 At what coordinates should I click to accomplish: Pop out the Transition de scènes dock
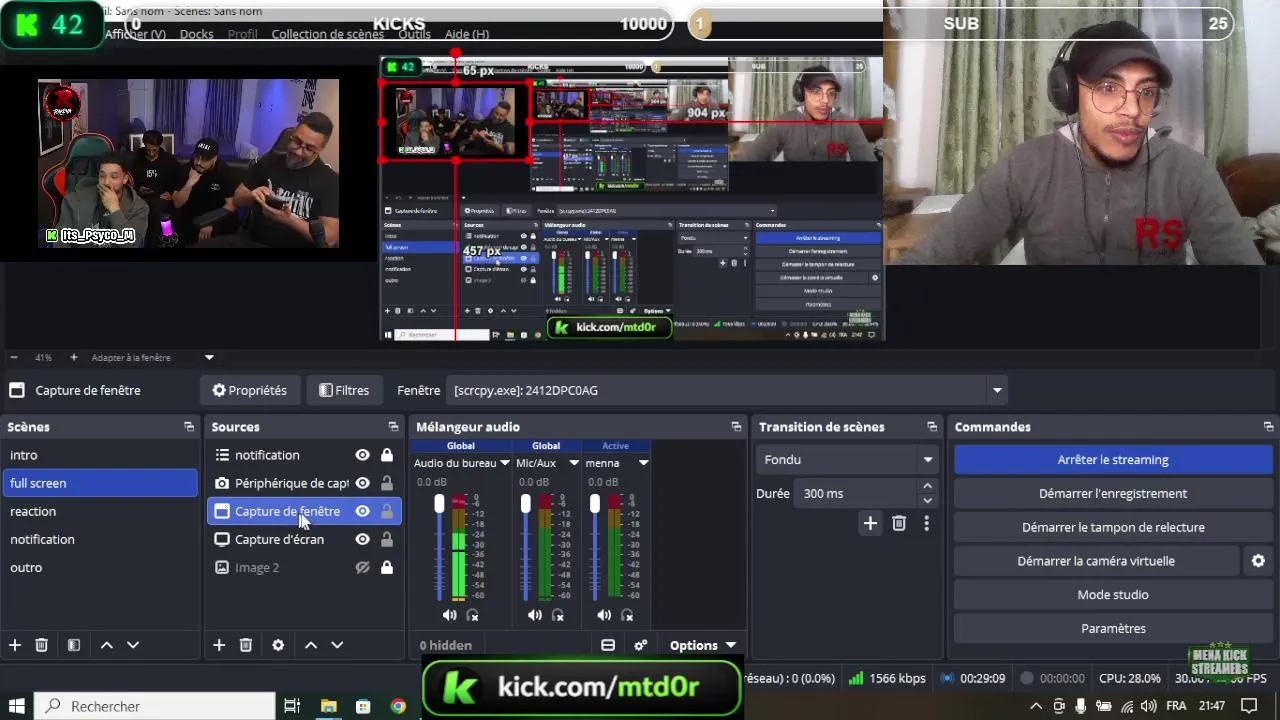pyautogui.click(x=932, y=427)
